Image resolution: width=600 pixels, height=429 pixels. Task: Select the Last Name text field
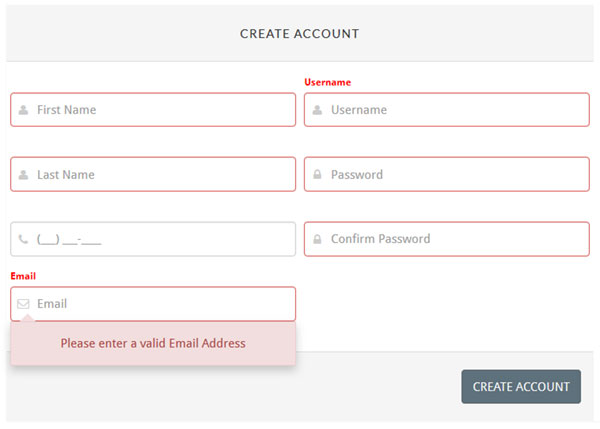pos(160,175)
